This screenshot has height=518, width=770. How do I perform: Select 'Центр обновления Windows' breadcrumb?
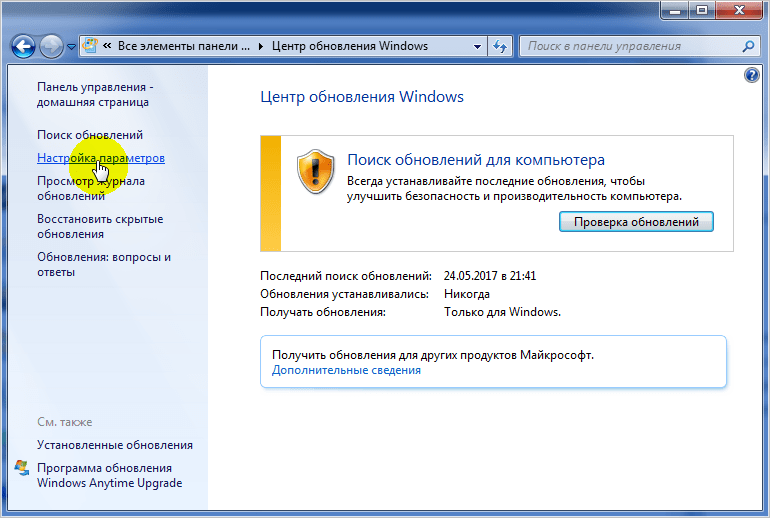coord(350,46)
